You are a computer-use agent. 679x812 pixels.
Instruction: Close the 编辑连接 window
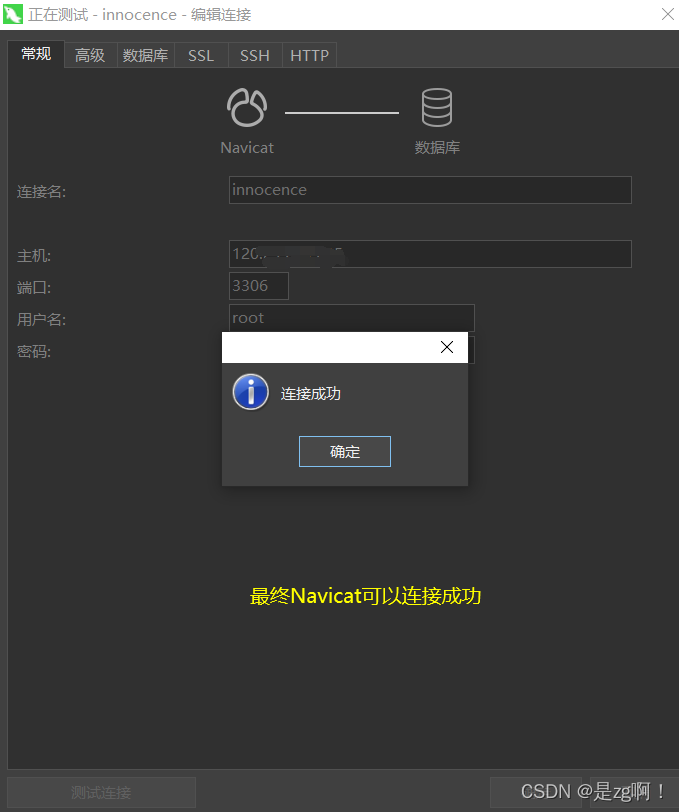click(x=668, y=14)
